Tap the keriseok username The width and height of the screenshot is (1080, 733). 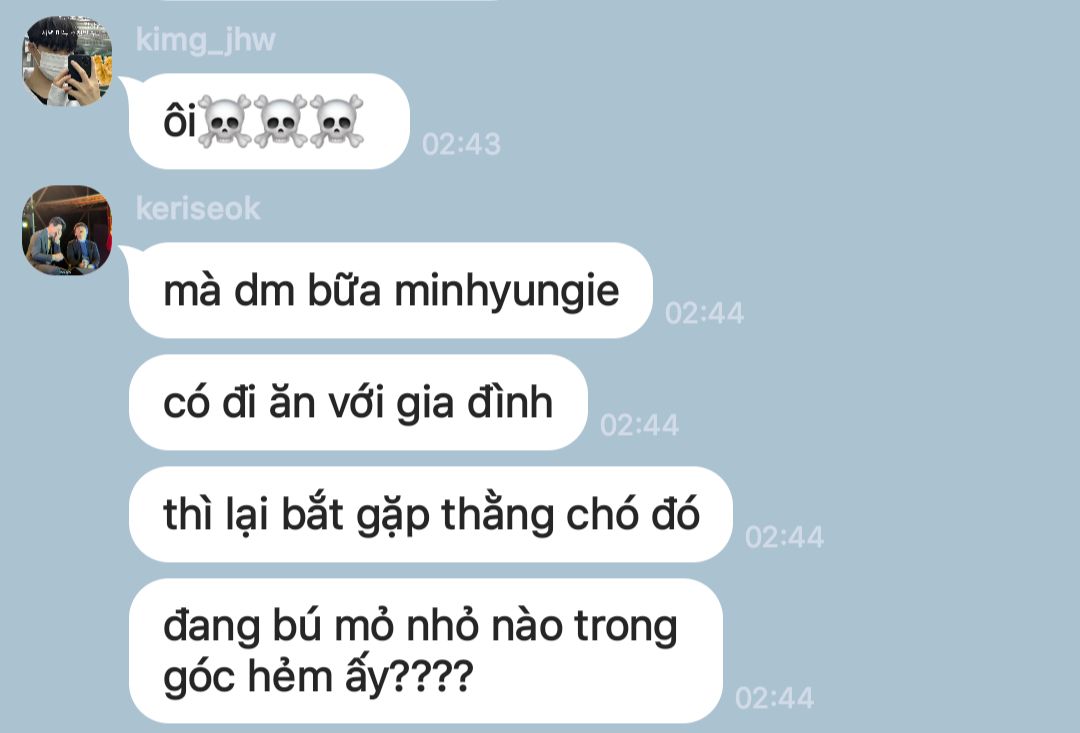coord(198,208)
